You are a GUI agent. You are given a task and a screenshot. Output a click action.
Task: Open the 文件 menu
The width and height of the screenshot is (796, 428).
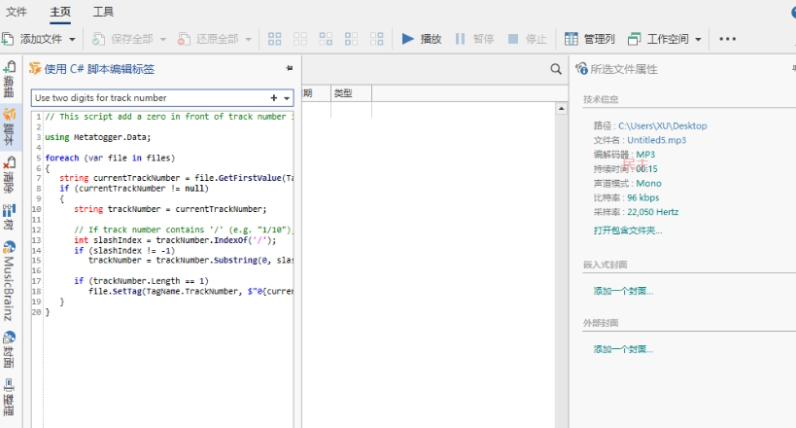pos(16,12)
